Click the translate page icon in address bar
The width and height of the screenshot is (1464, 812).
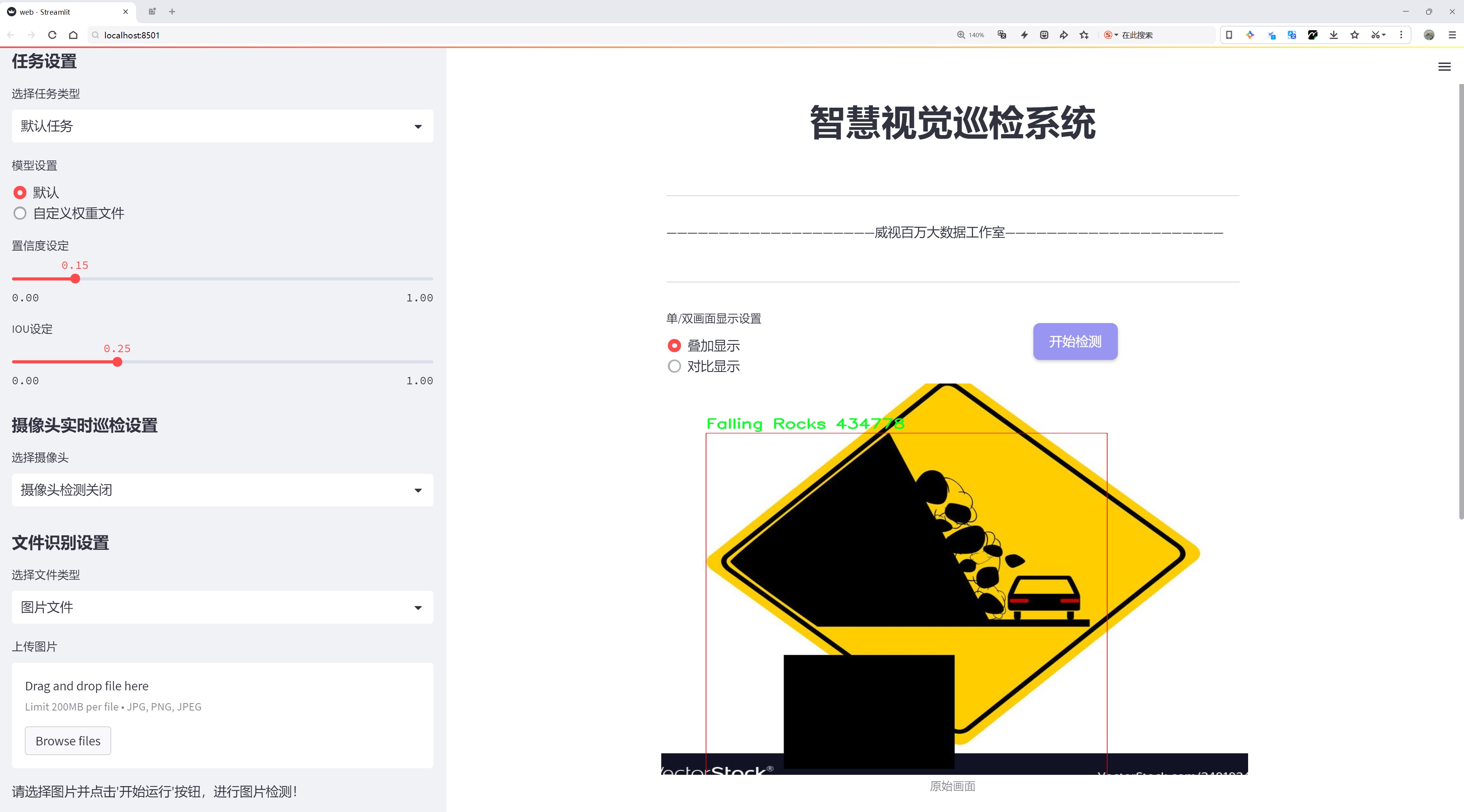click(x=1002, y=35)
